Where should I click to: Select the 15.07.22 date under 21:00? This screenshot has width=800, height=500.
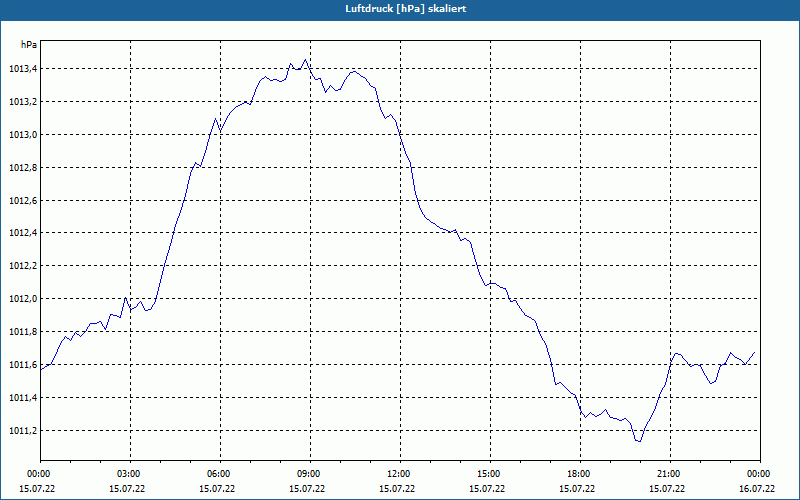pos(667,489)
